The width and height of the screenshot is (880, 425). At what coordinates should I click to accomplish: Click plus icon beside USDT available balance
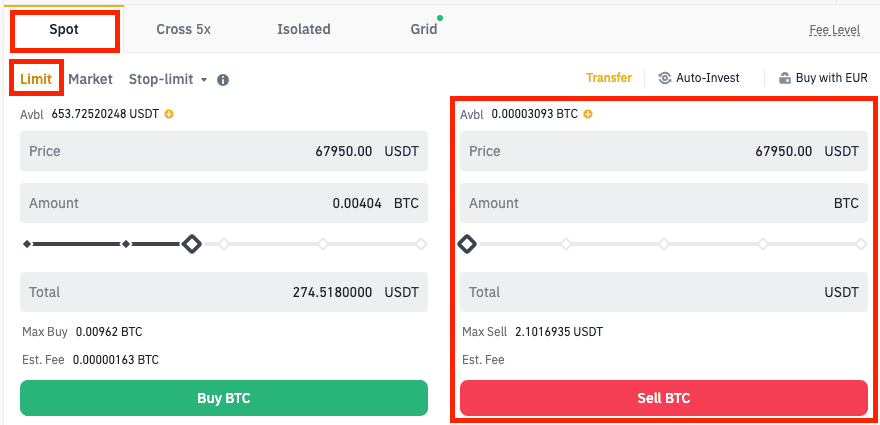(x=169, y=114)
